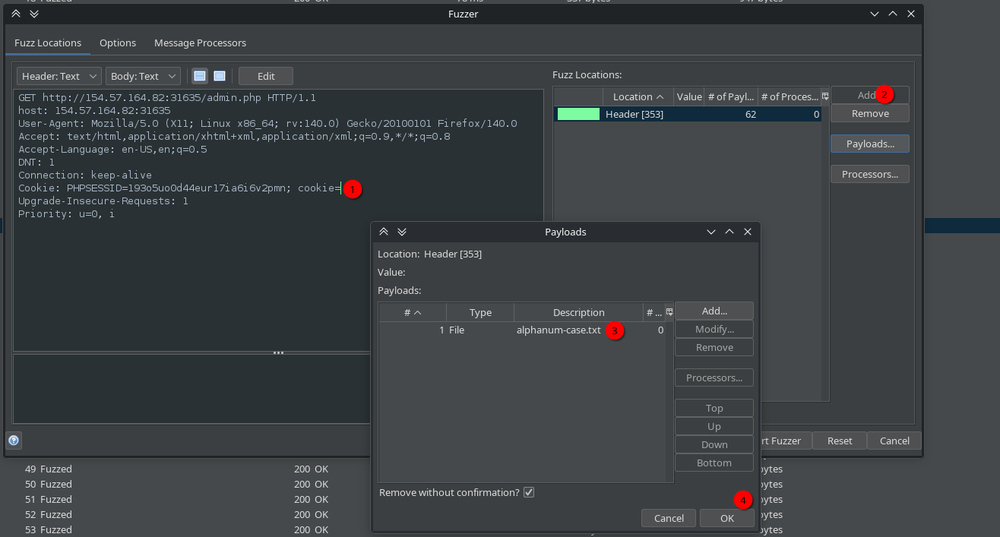Select the first split view layout icon
This screenshot has width=1000, height=537.
pos(200,76)
